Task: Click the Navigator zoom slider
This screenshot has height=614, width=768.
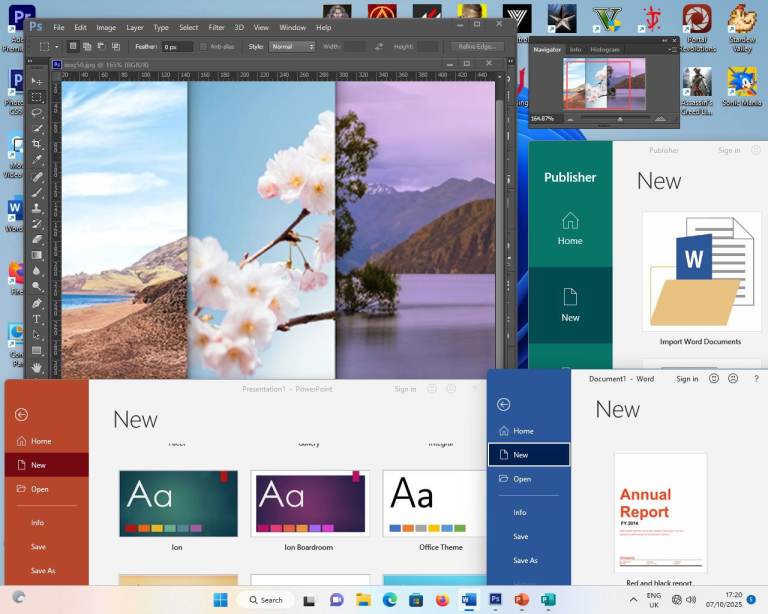Action: 620,118
